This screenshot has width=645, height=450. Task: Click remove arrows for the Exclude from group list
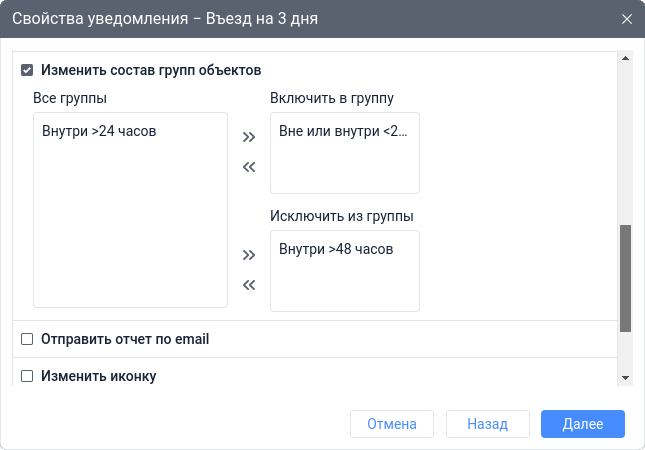[x=249, y=285]
